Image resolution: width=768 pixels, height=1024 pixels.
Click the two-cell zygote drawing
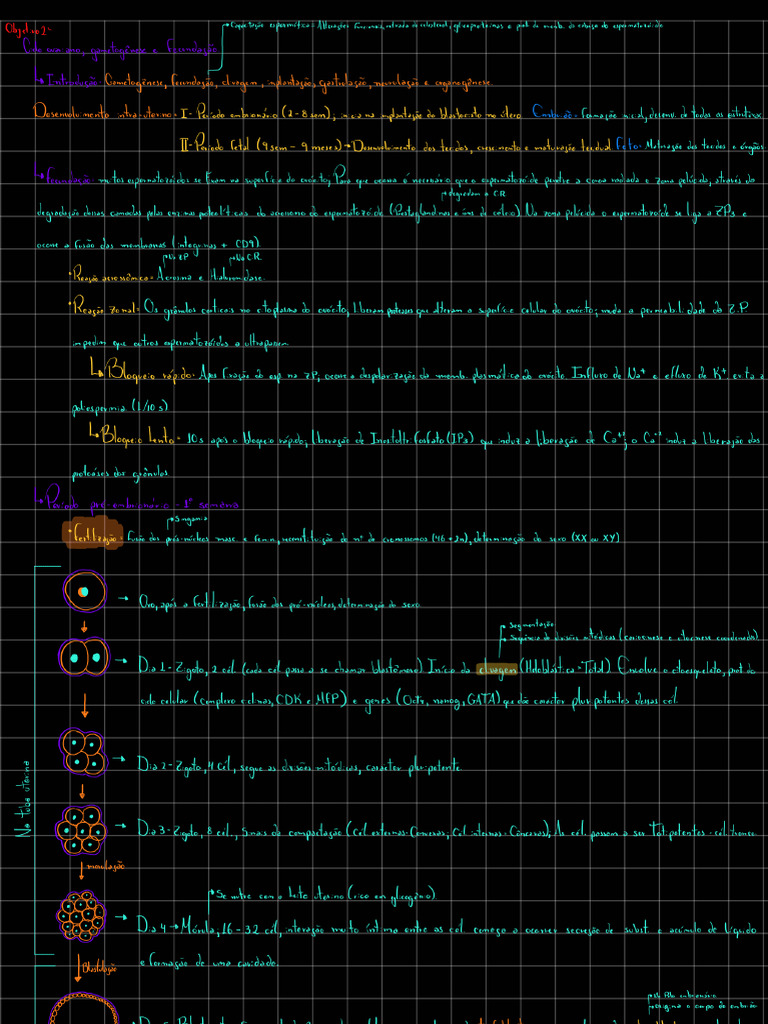[x=84, y=657]
